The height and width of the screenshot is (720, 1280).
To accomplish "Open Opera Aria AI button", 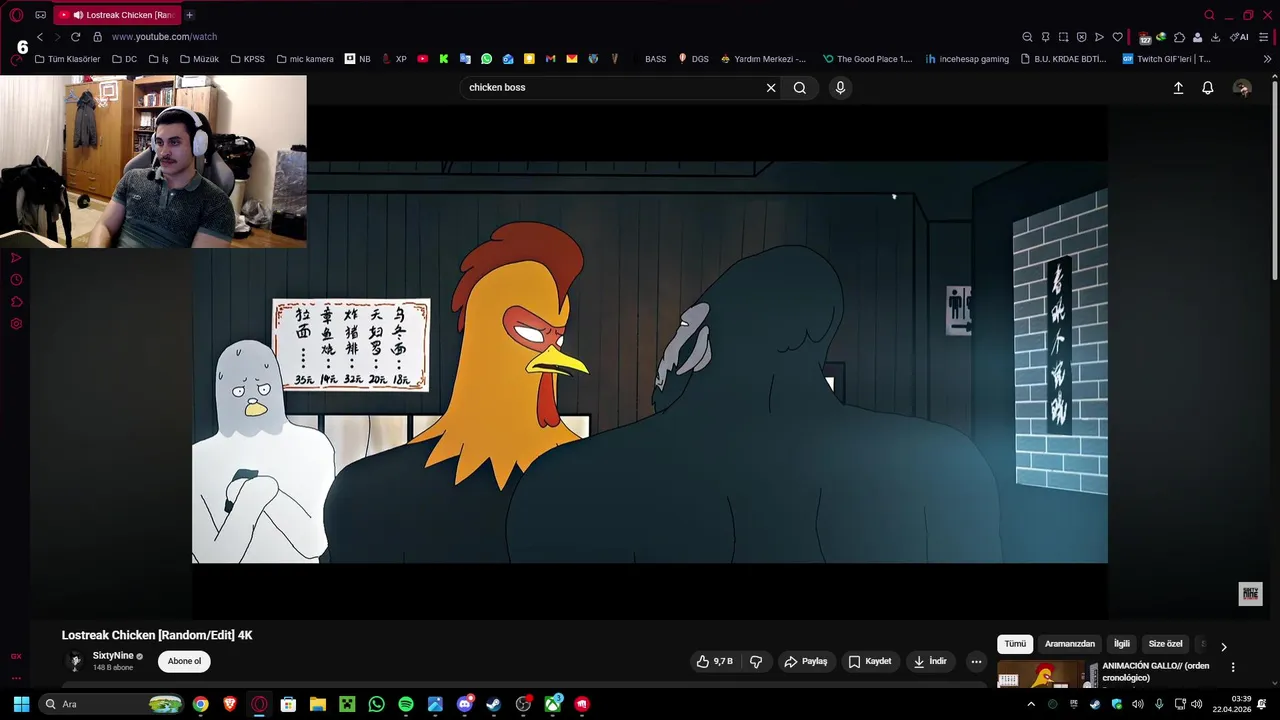I will point(1239,37).
